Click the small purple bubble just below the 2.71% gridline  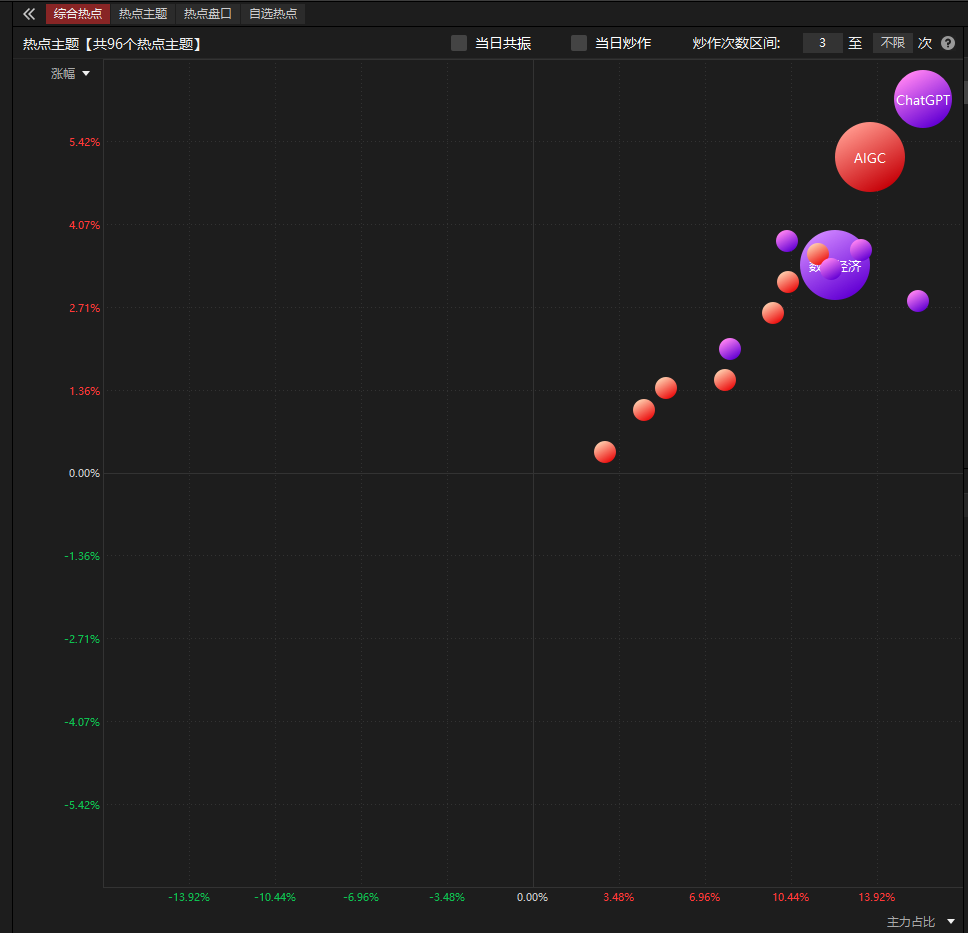(730, 349)
